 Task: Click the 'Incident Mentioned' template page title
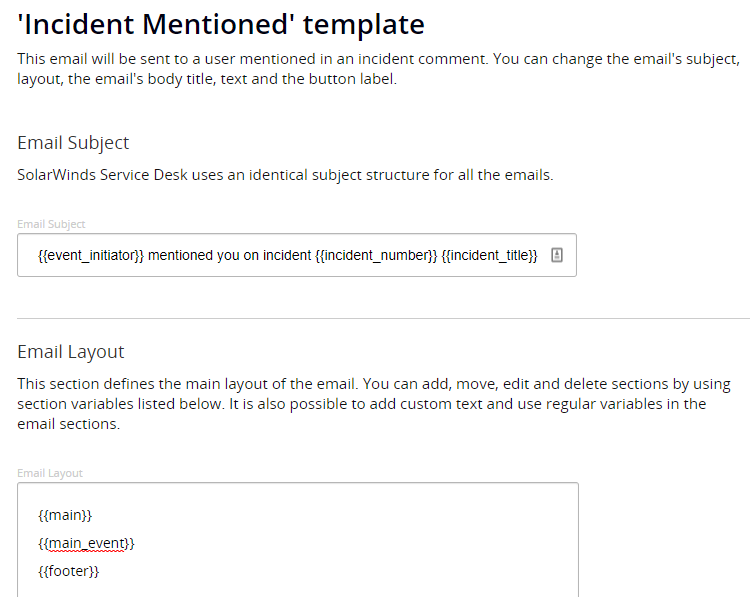[220, 24]
